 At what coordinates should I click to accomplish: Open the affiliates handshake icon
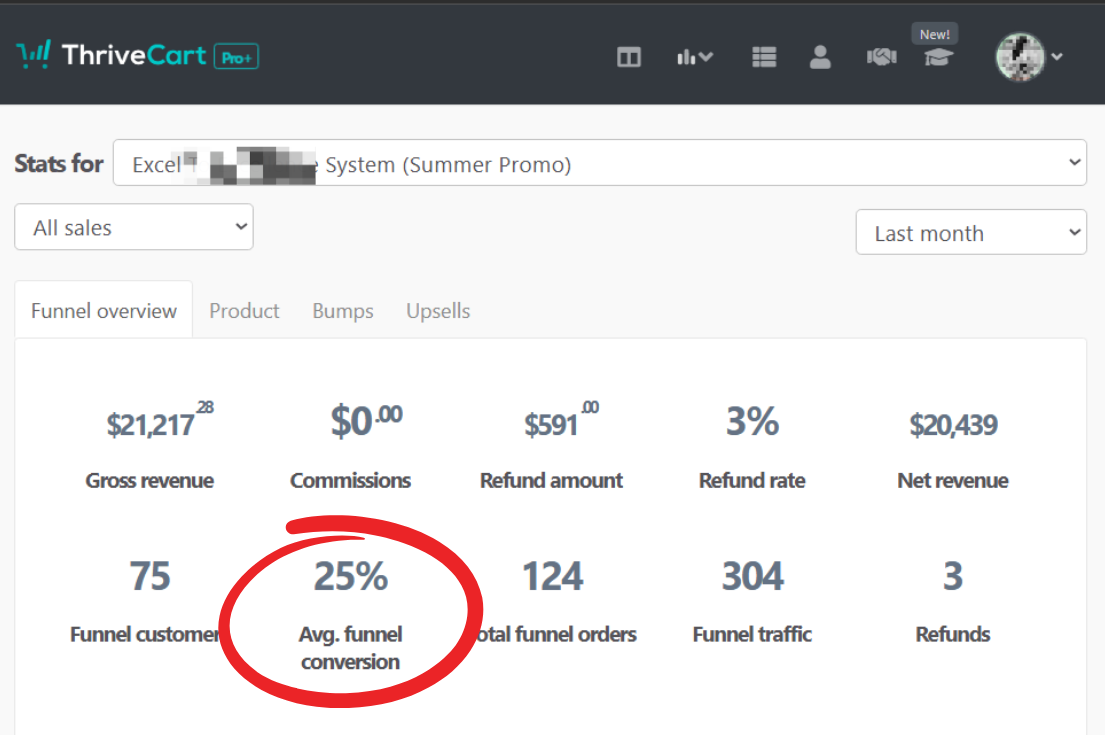tap(882, 57)
